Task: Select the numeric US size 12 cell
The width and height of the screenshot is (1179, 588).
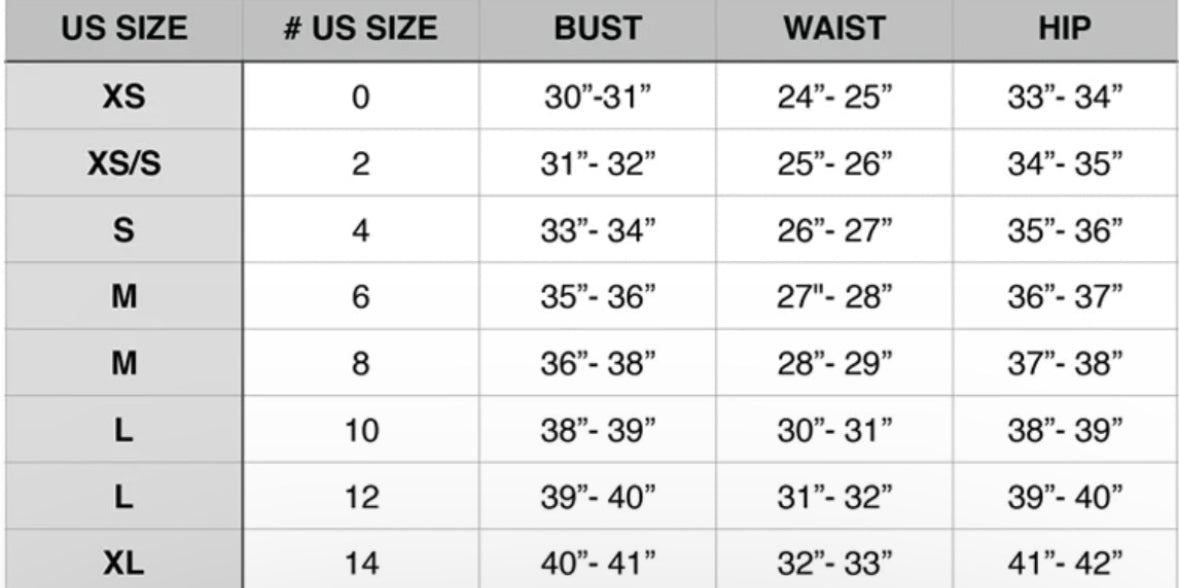Action: (x=360, y=497)
